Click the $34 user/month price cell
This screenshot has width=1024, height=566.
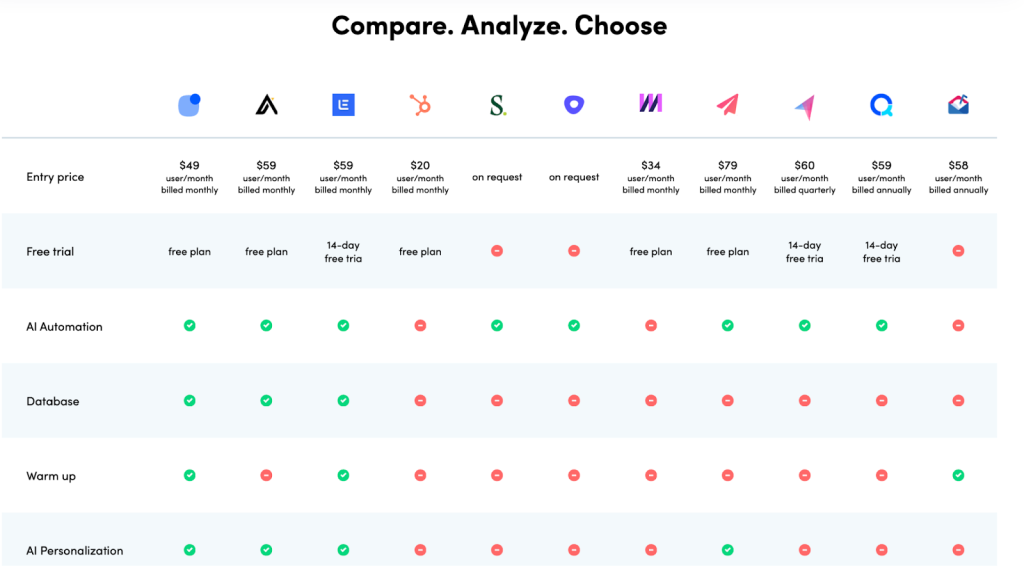650,177
